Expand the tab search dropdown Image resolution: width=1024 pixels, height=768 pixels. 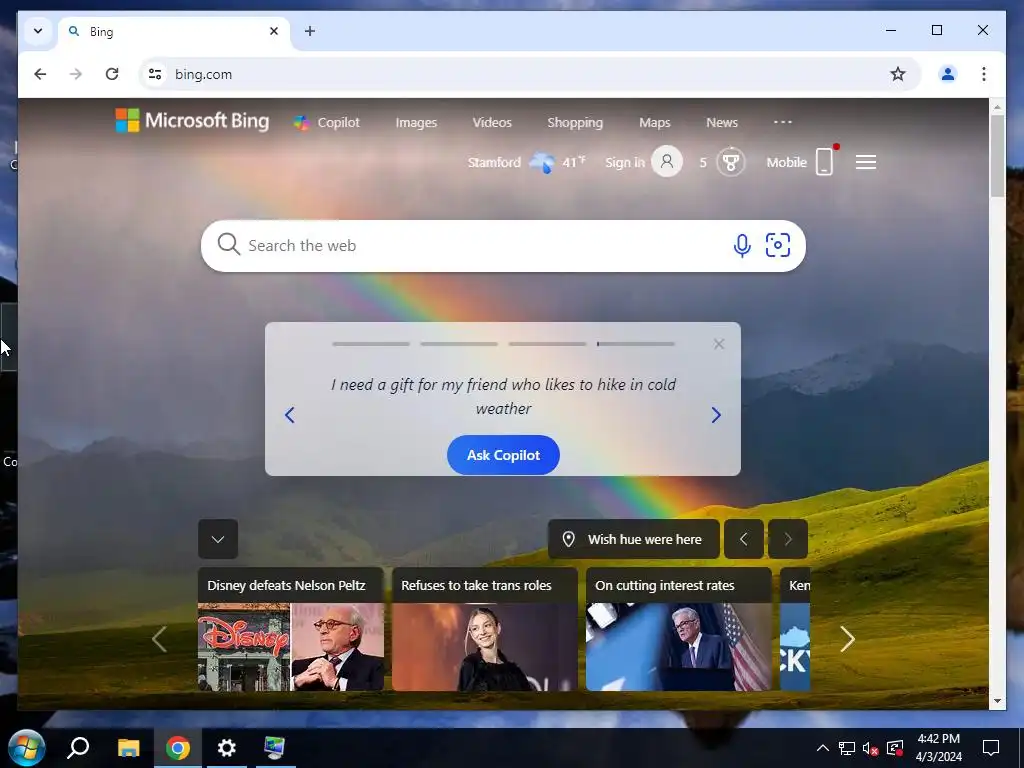(38, 31)
